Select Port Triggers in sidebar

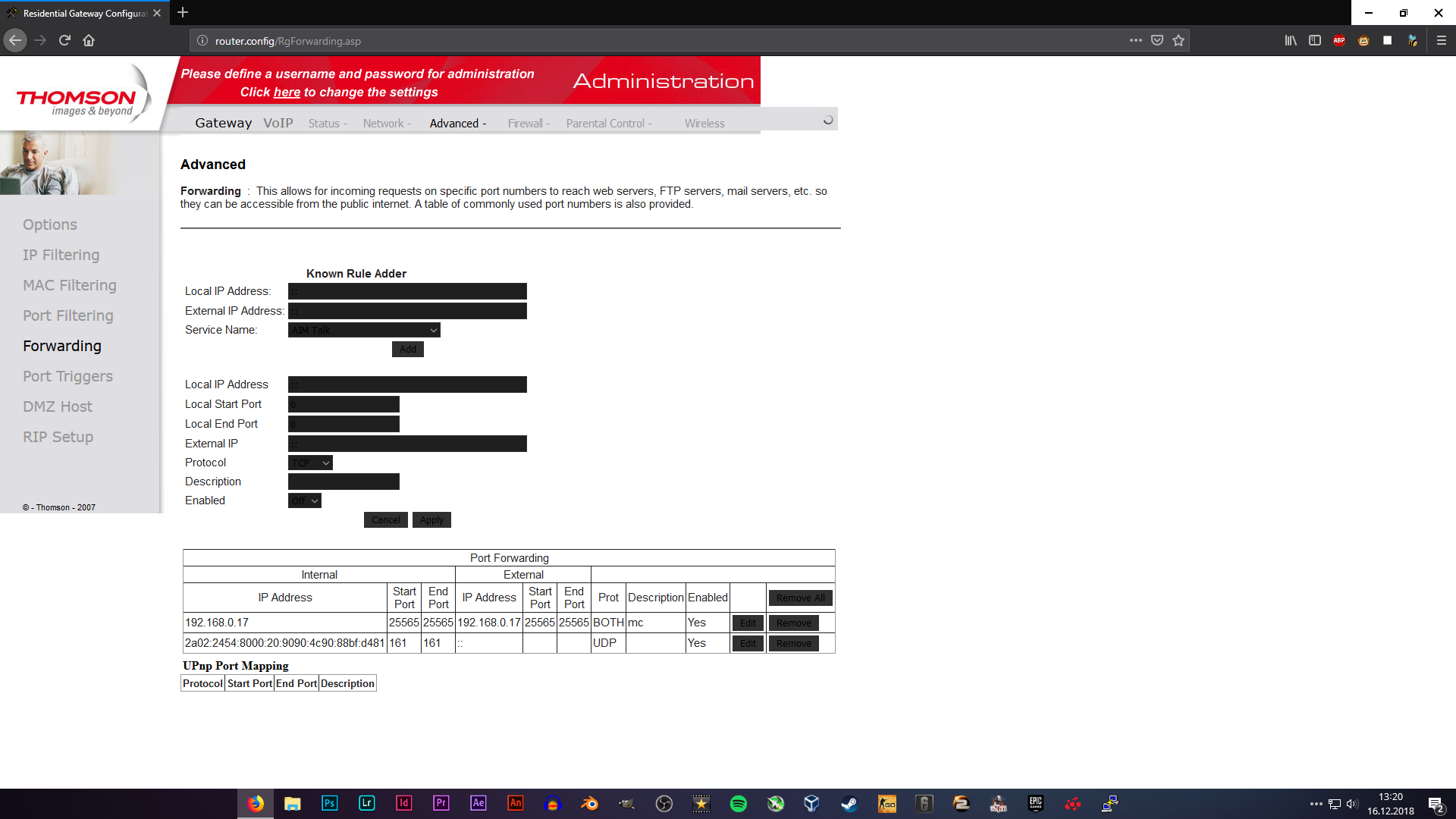point(67,376)
